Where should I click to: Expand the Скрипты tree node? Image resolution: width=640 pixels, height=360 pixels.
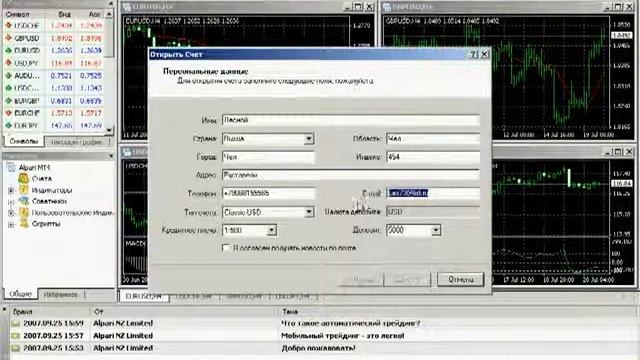11,224
